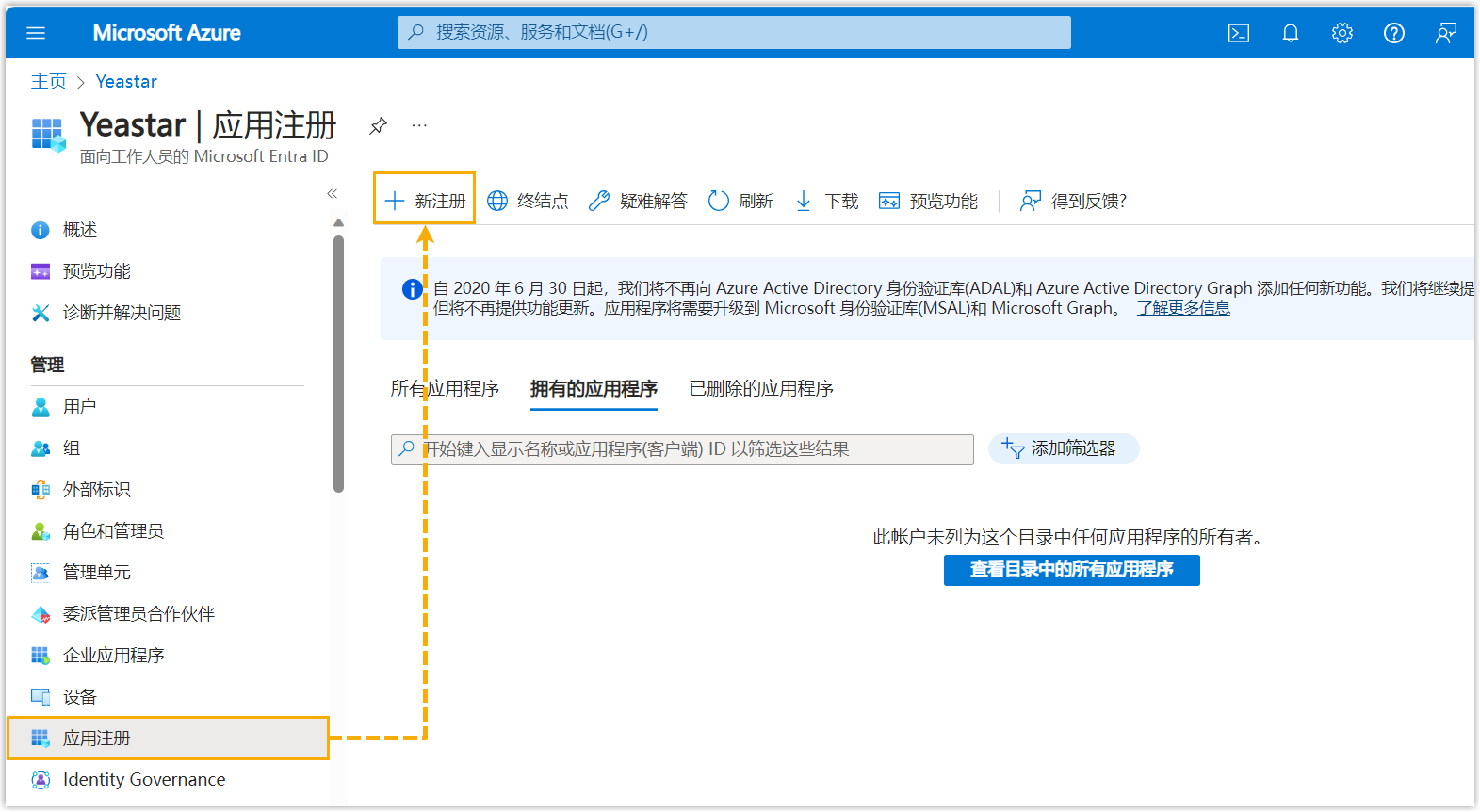Click 新注册 to register a new app
The image size is (1480, 812).
pyautogui.click(x=425, y=200)
